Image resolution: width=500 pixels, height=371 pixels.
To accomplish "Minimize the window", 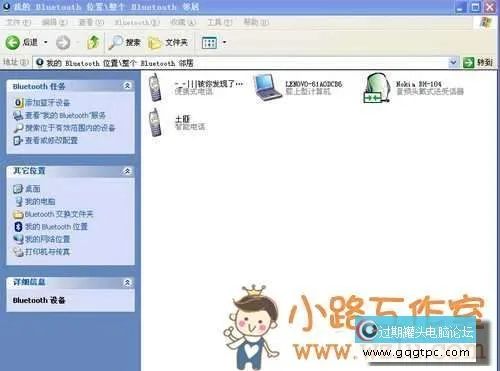I will [461, 7].
